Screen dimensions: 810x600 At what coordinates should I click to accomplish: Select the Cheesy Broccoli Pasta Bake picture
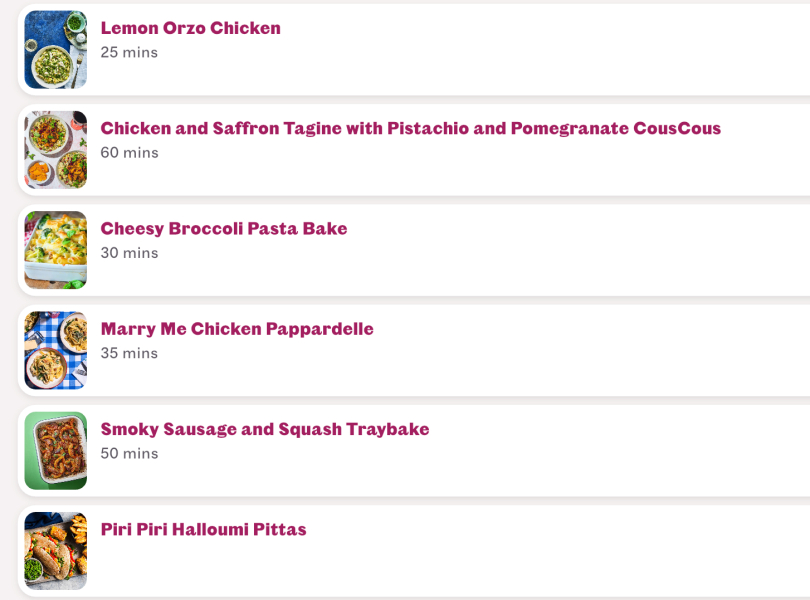pos(55,250)
